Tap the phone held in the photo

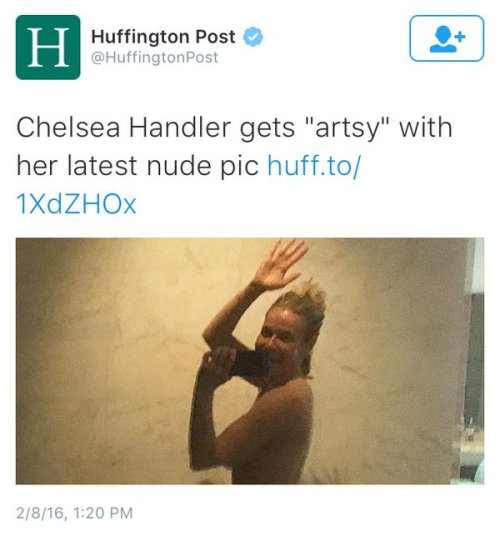251,364
